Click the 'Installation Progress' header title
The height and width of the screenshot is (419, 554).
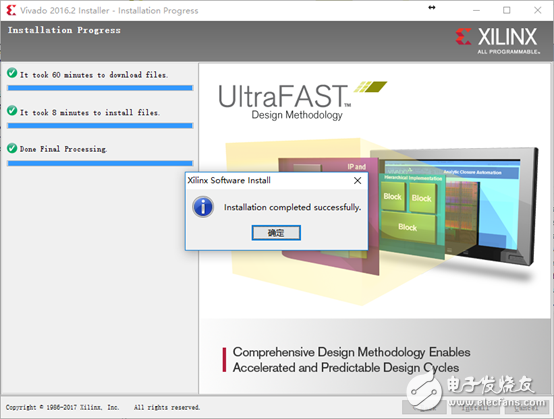[64, 30]
